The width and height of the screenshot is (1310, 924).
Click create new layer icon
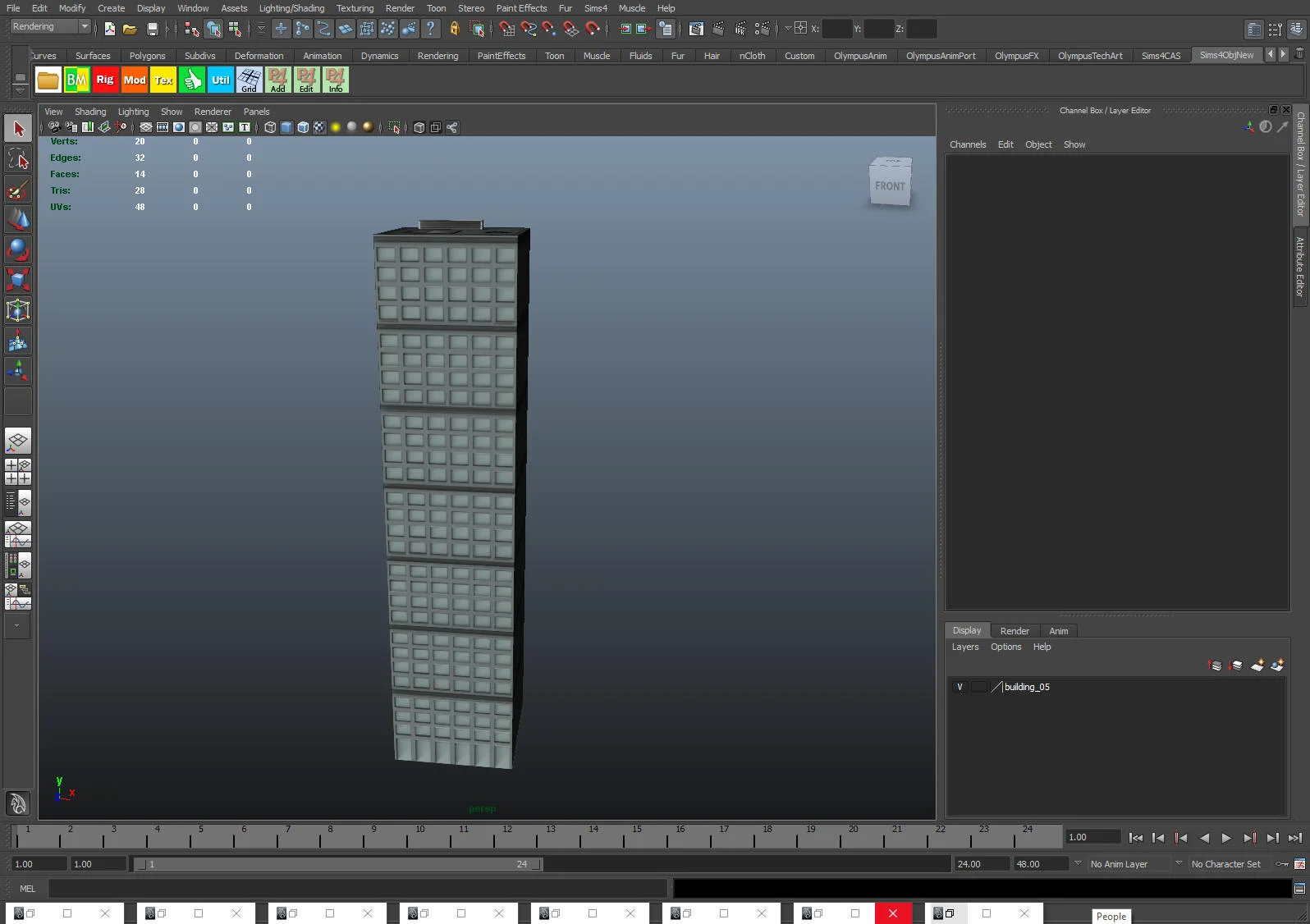[1257, 665]
